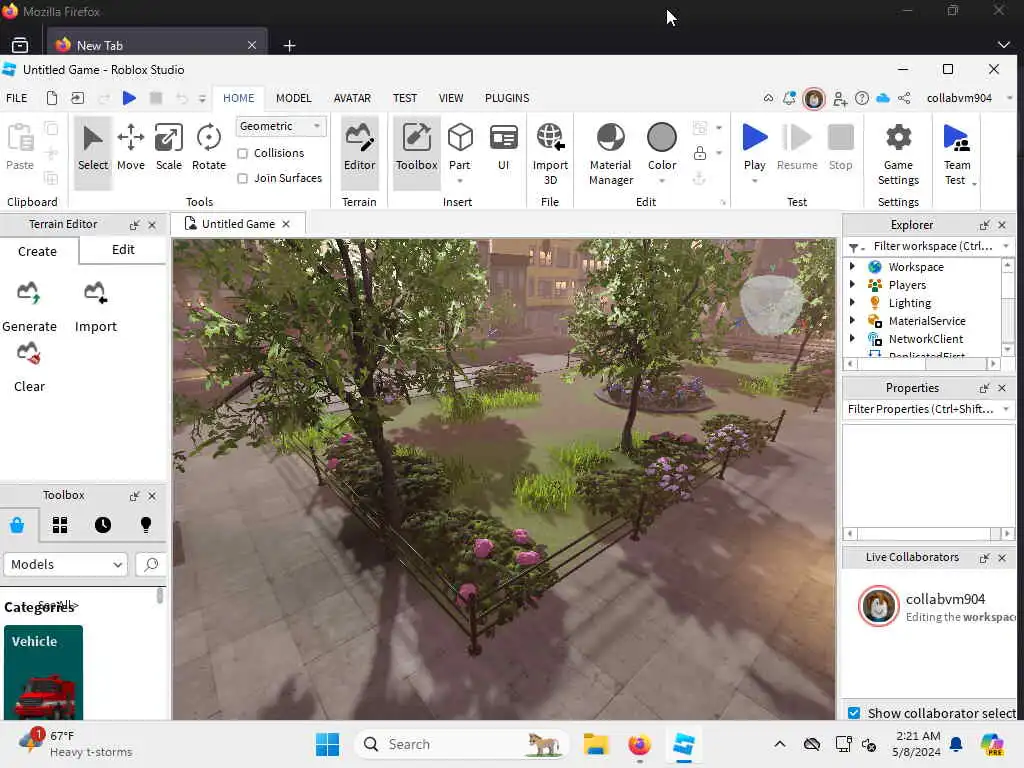Screen dimensions: 1024x768
Task: Click the Color swatch button
Action: click(662, 148)
